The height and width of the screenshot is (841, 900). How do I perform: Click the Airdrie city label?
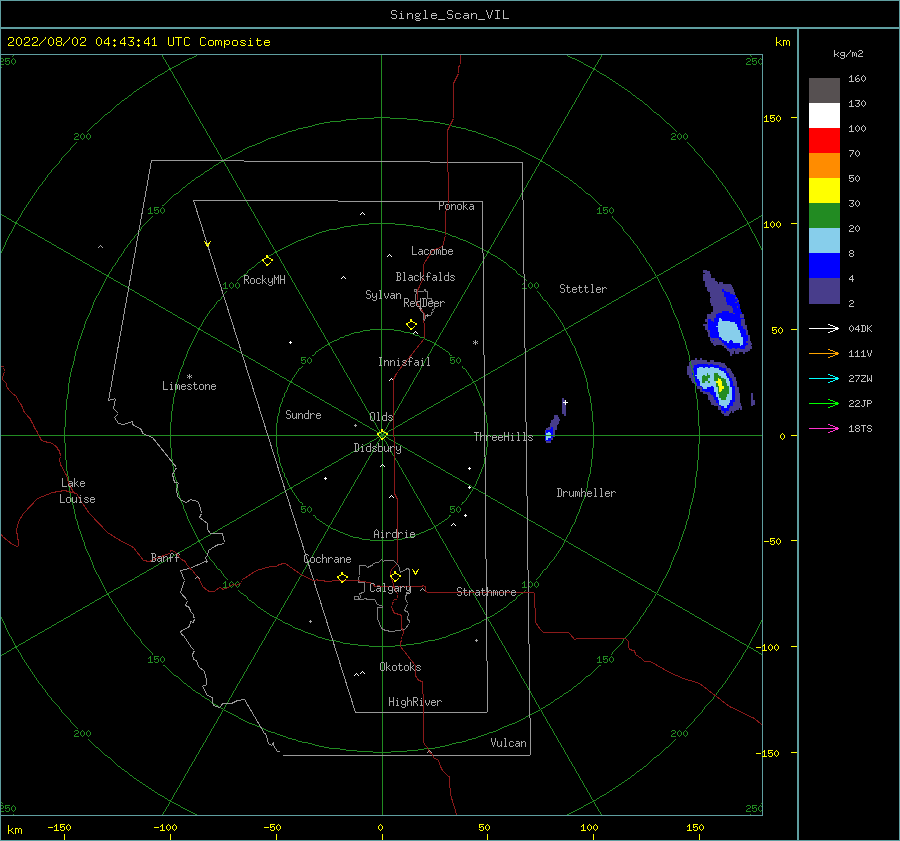coord(394,534)
